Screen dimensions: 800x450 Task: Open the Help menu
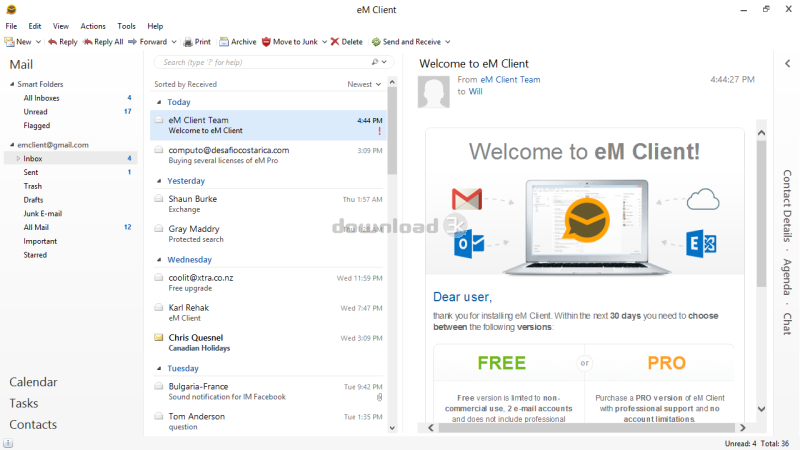(155, 26)
